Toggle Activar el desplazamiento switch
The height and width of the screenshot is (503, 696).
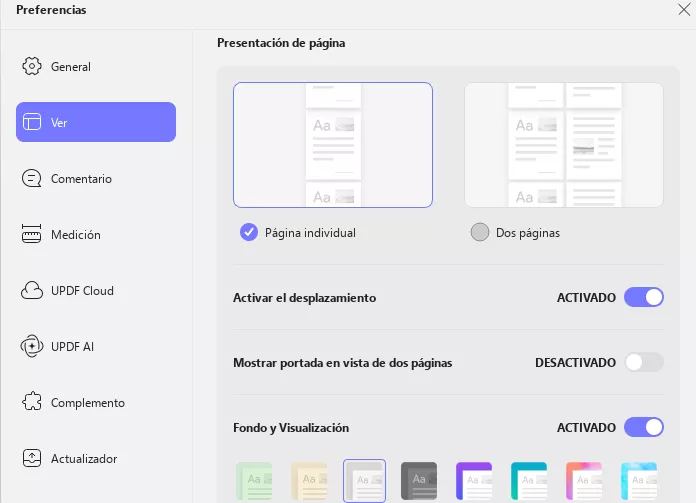(644, 297)
